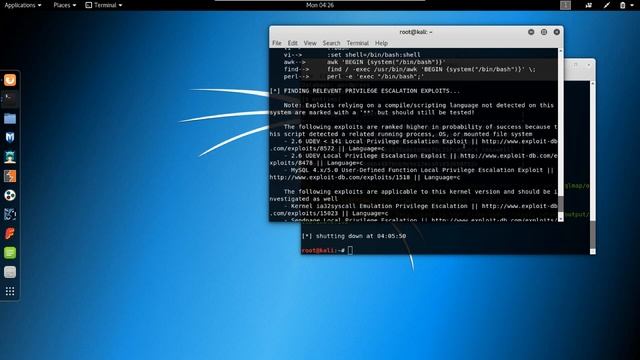
Task: Open the Terminal app menu in top bar
Action: click(104, 5)
